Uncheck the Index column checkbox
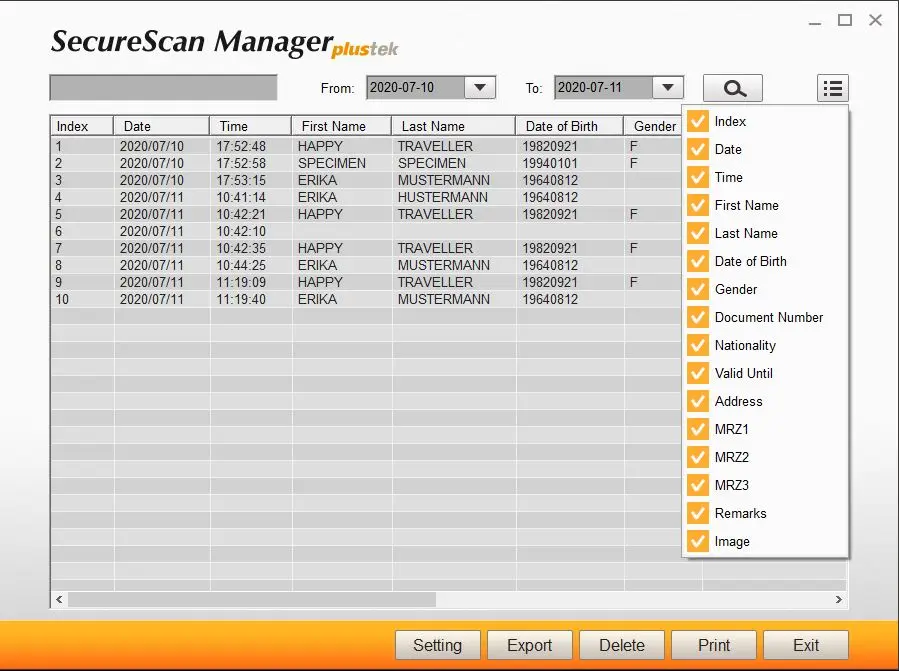The image size is (899, 671). pyautogui.click(x=698, y=121)
